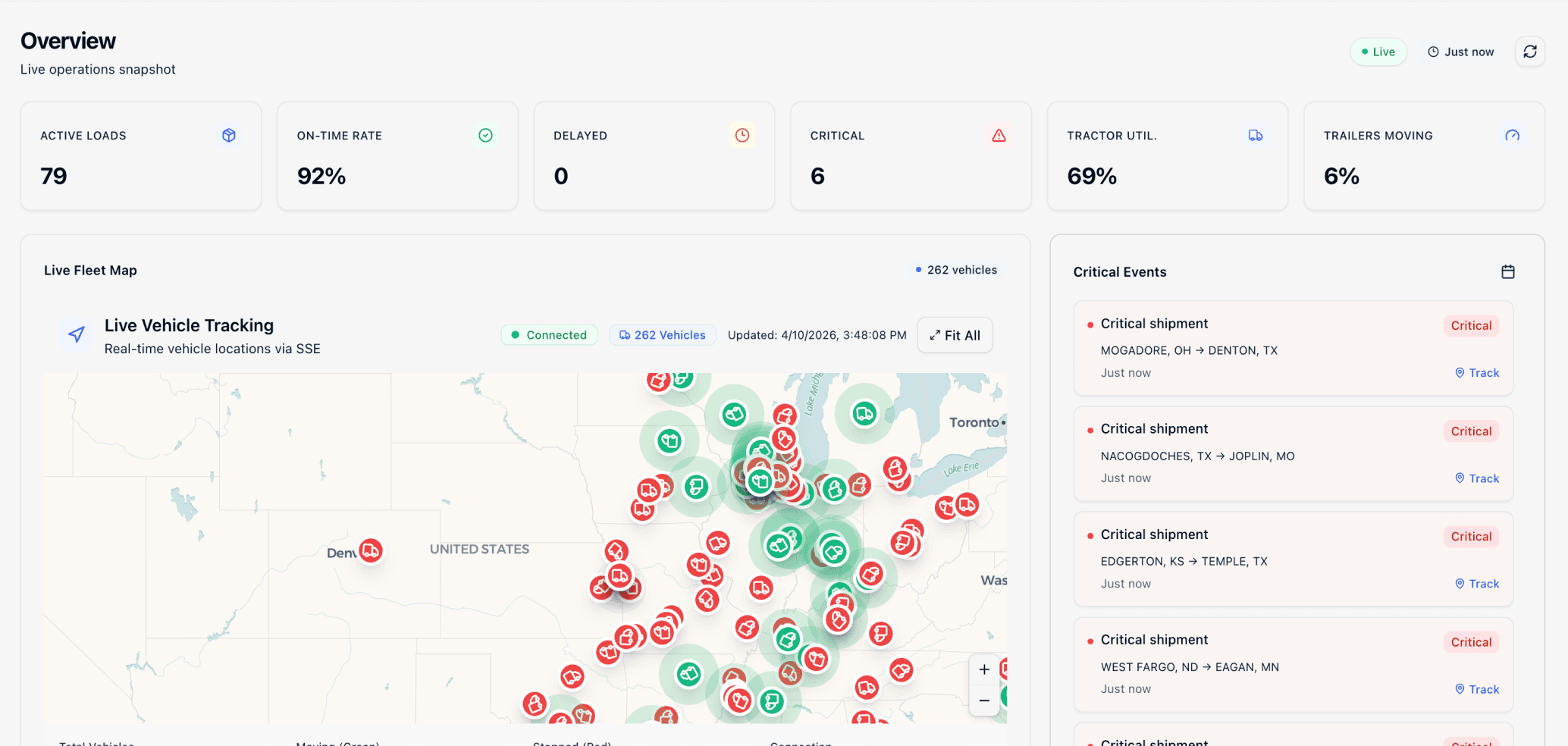Click the Live Vehicle Tracking navigation arrow icon
Viewport: 1568px width, 746px height.
click(x=77, y=334)
